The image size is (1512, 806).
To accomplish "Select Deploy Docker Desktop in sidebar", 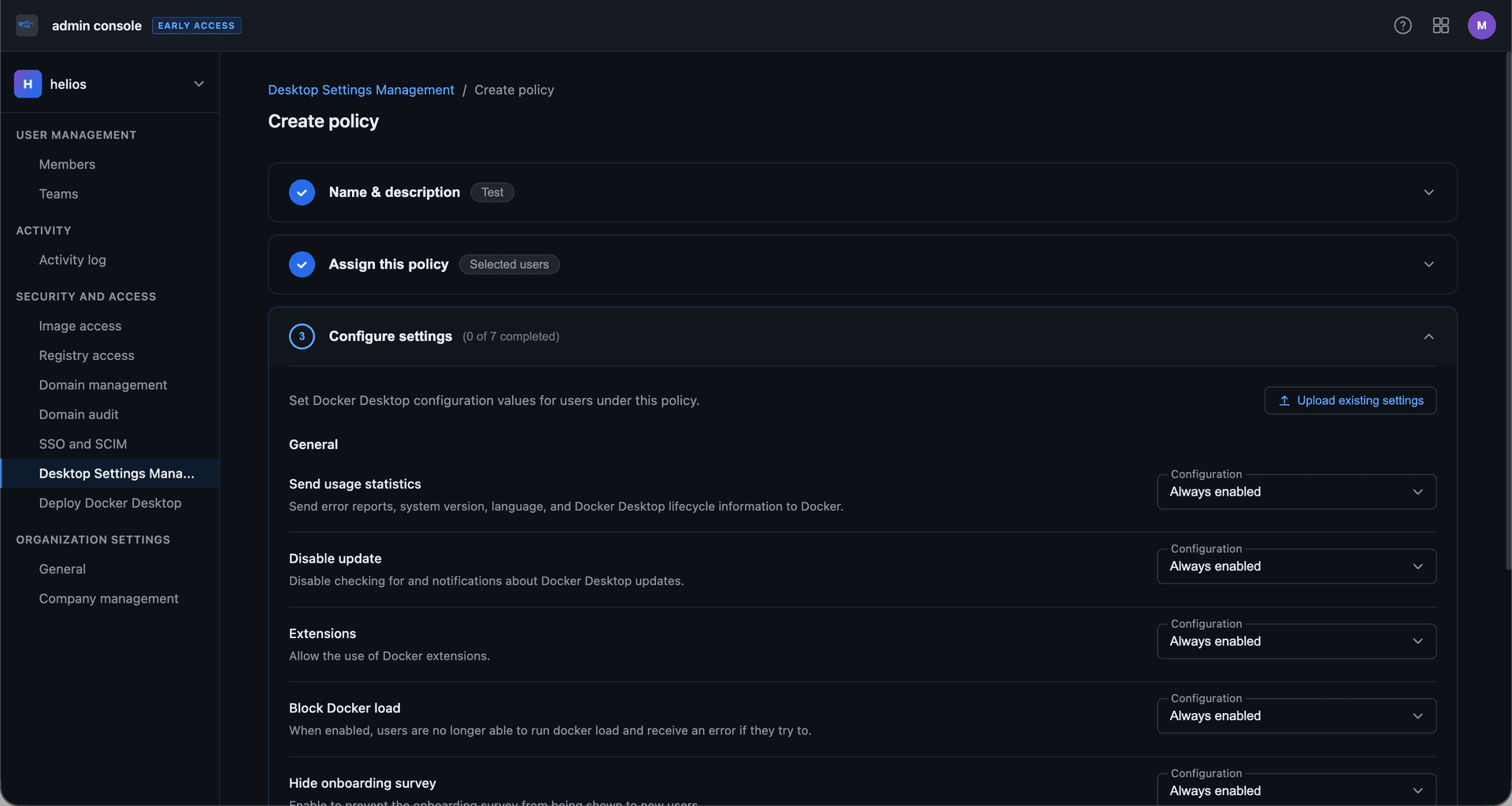I will (x=110, y=503).
